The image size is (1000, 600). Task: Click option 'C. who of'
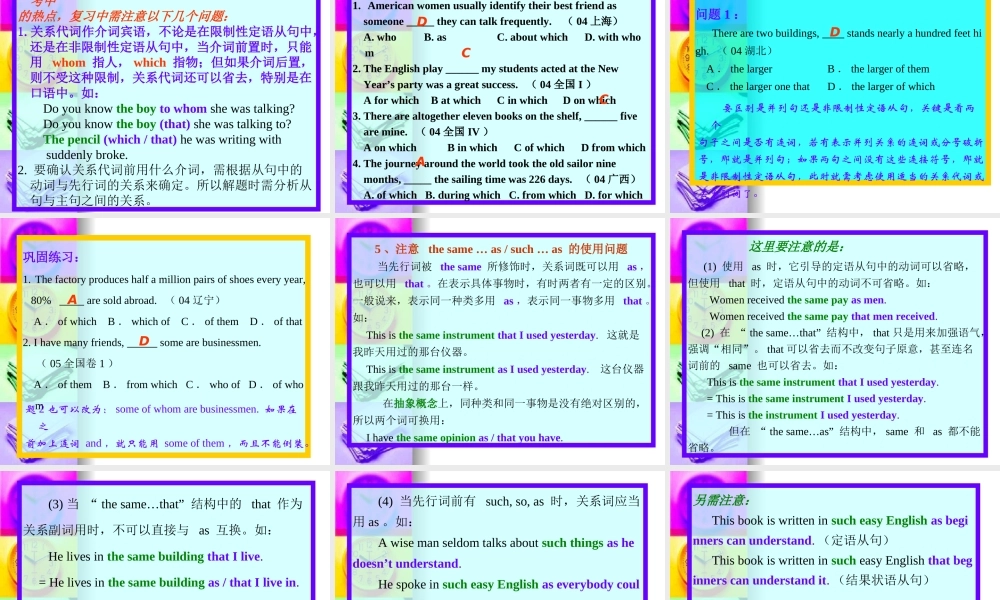(213, 384)
